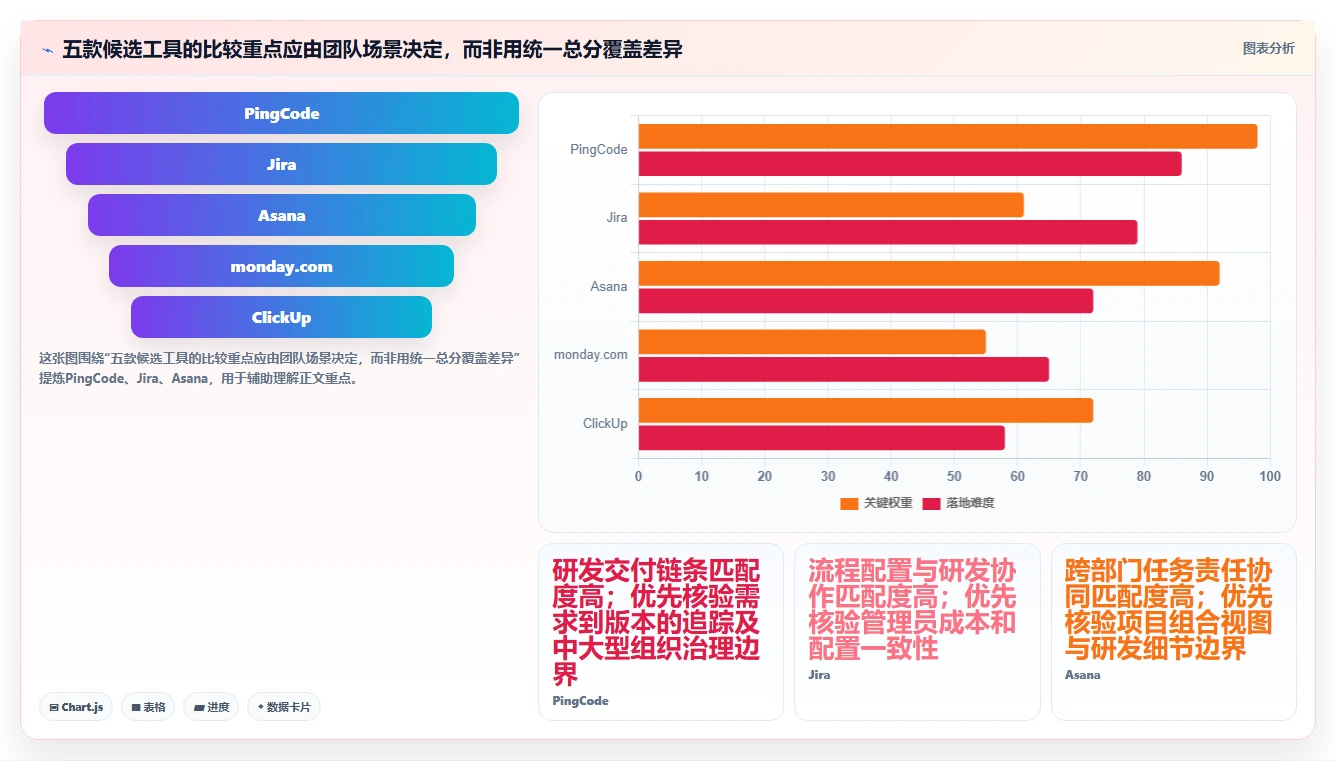Click the description paragraph below the funnel

(280, 368)
